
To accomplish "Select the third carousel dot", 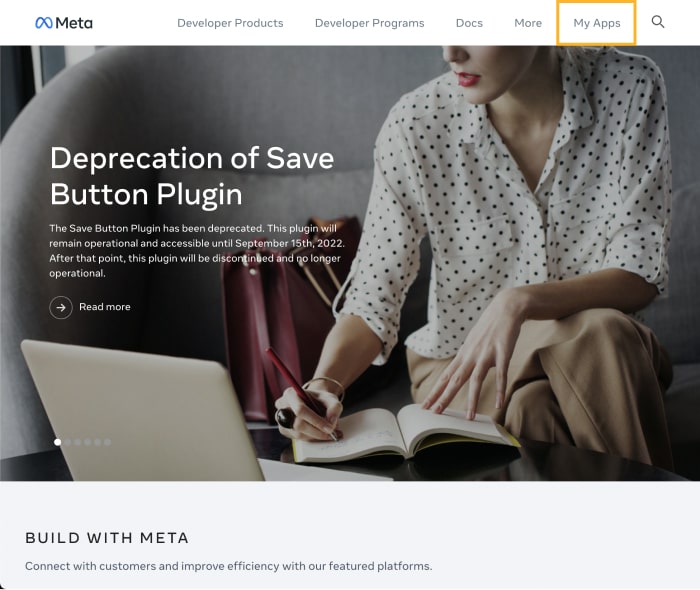I will click(78, 442).
